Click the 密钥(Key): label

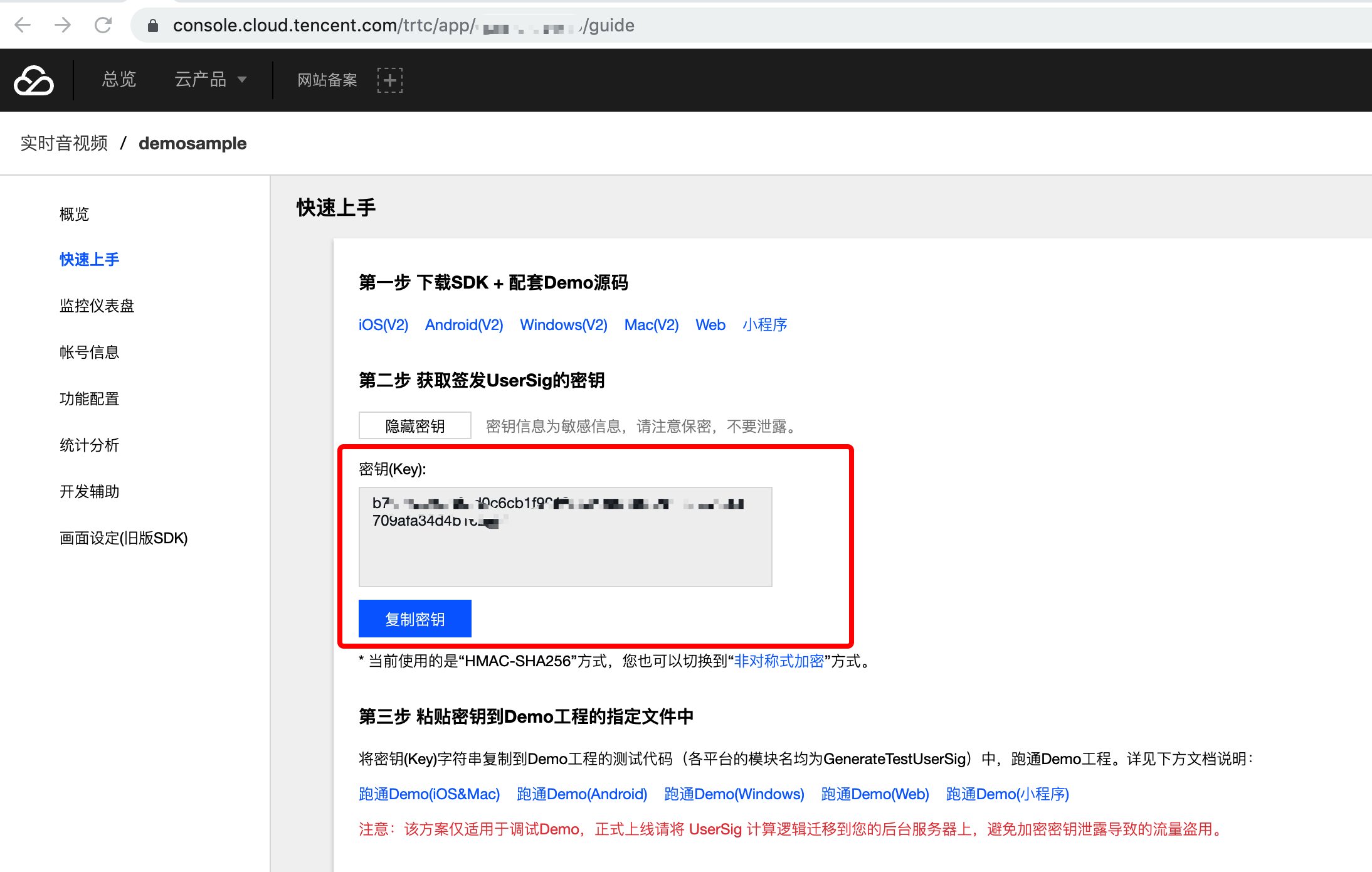(x=393, y=469)
